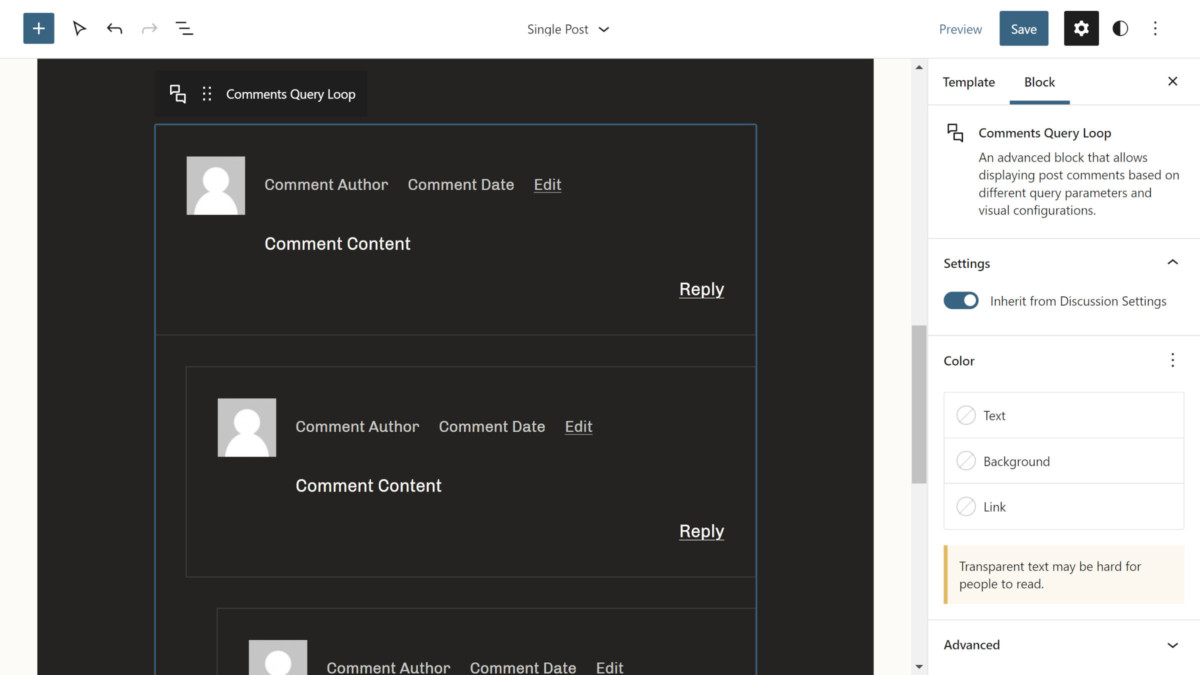This screenshot has height=675, width=1200.
Task: Click the first comment's avatar image
Action: pos(216,186)
